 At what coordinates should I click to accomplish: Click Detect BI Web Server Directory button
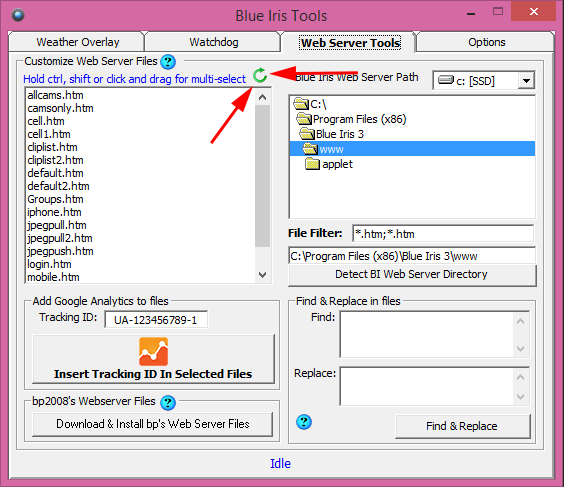[412, 274]
